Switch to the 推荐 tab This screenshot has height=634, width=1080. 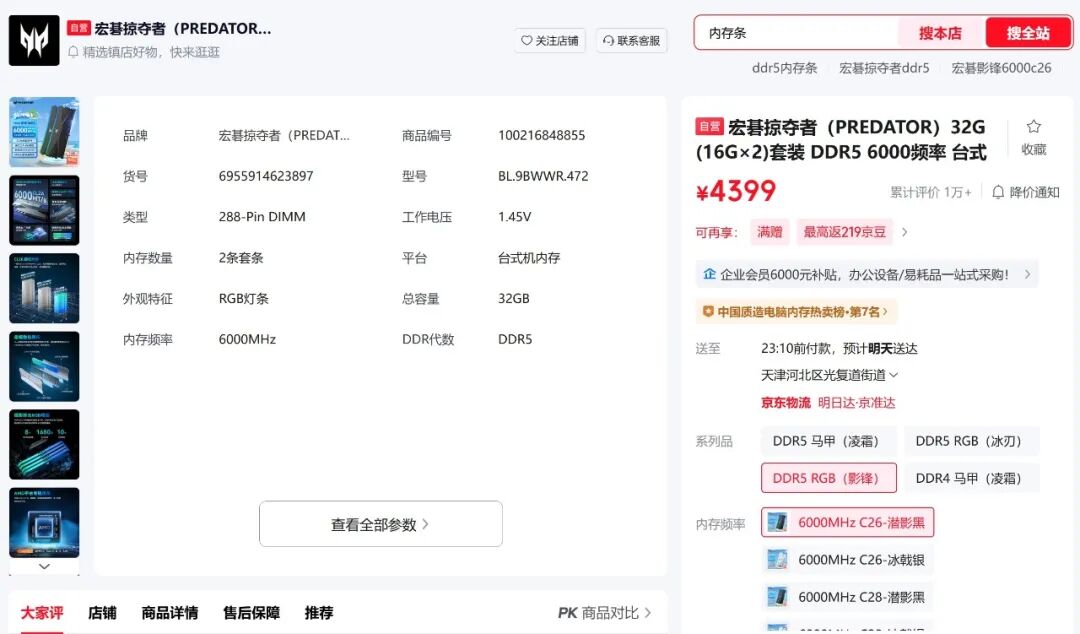(x=319, y=613)
